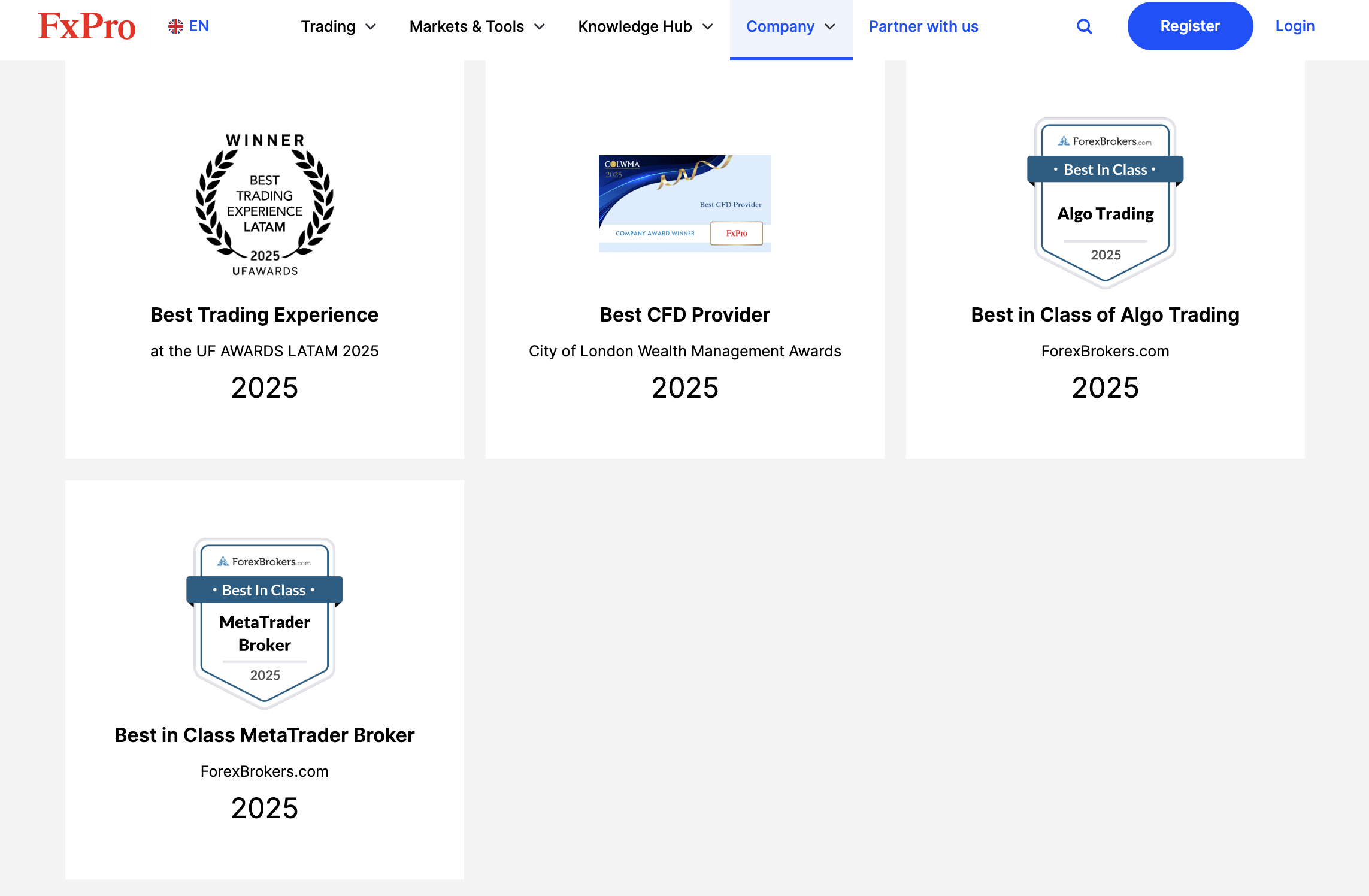Expand the Knowledge Hub chevron
The width and height of the screenshot is (1369, 896).
708,27
